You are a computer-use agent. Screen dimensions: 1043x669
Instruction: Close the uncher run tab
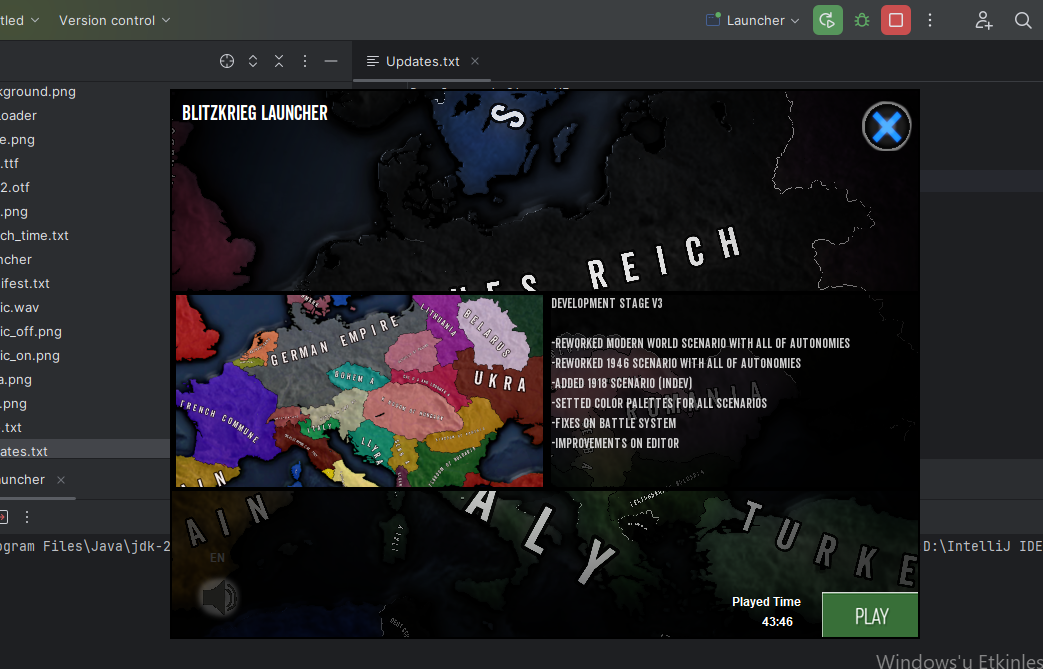click(61, 479)
